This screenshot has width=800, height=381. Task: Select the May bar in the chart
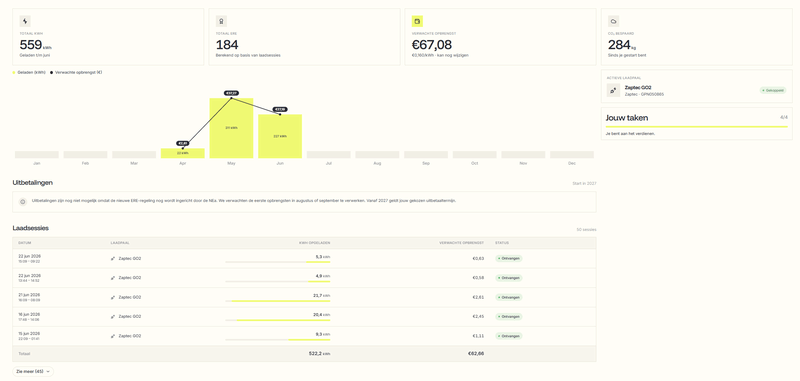click(x=232, y=128)
